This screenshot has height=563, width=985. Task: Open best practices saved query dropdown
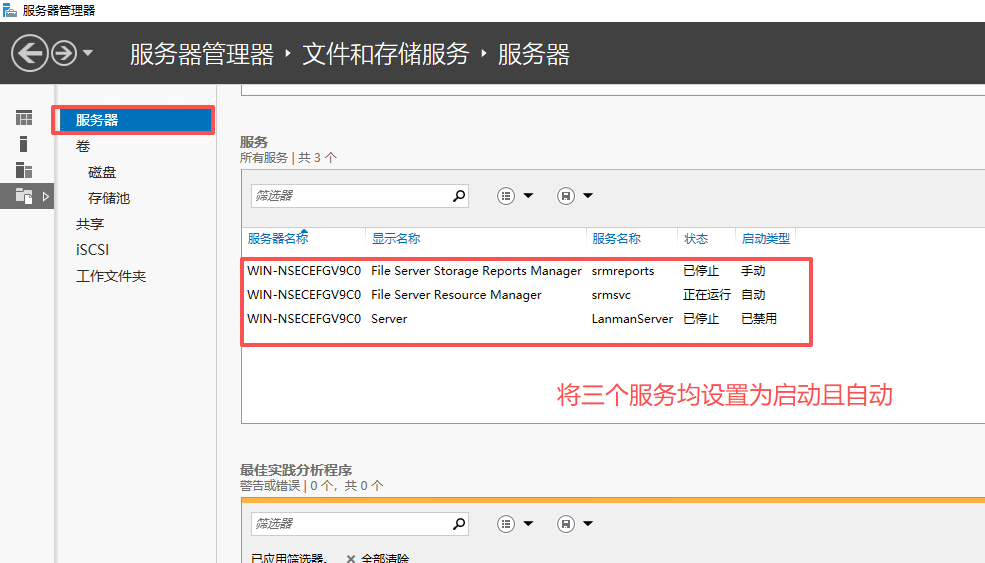pyautogui.click(x=575, y=523)
